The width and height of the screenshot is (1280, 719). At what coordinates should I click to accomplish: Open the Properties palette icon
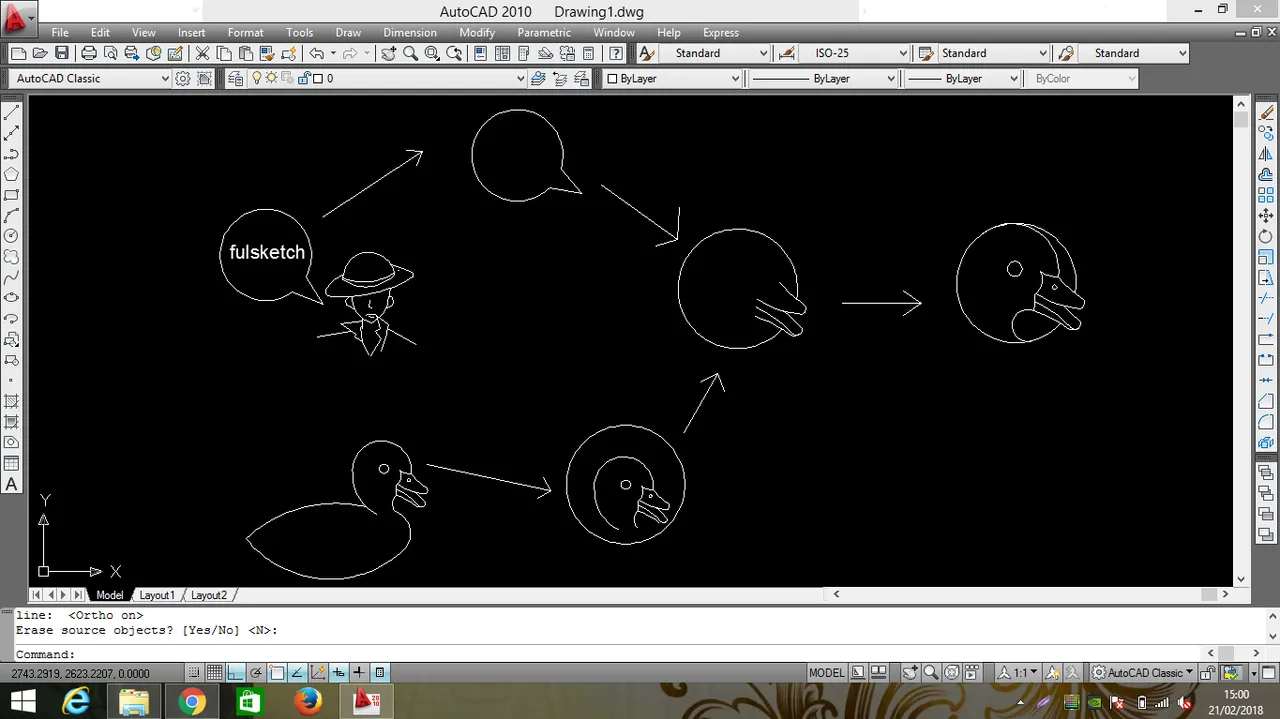pos(481,53)
